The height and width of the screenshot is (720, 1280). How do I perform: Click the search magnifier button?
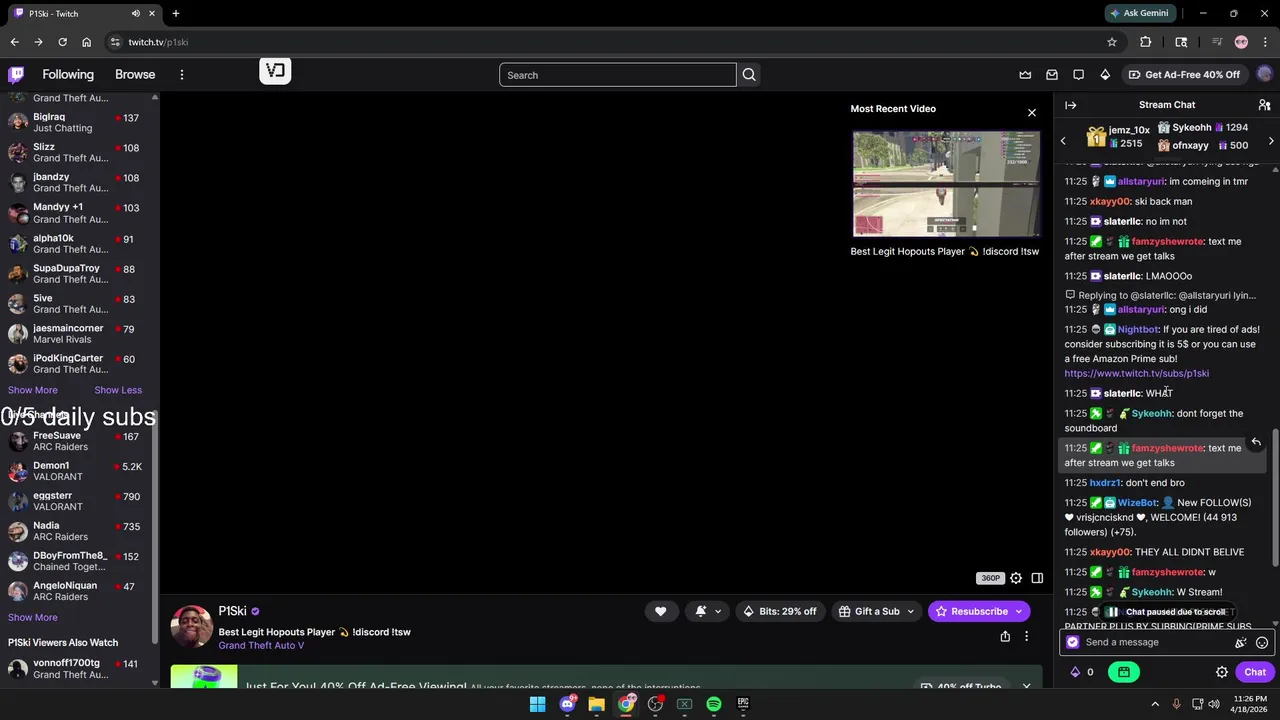coord(749,75)
